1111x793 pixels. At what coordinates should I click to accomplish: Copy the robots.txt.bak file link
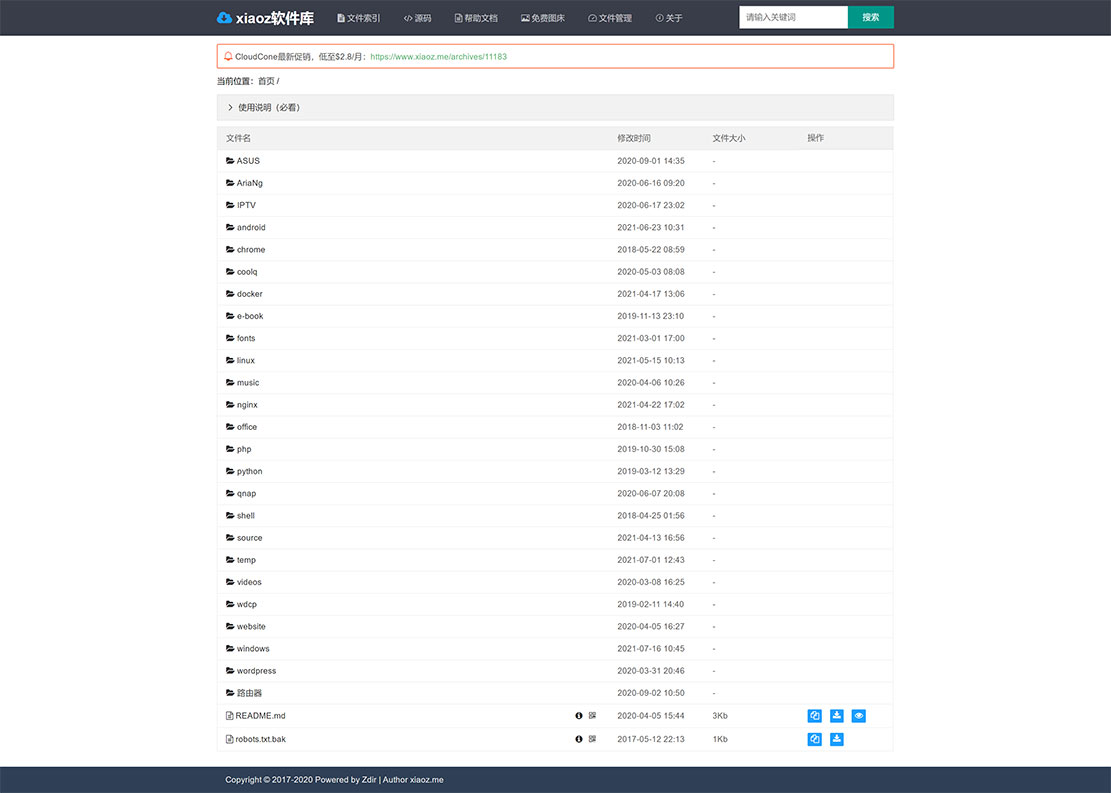(x=814, y=739)
